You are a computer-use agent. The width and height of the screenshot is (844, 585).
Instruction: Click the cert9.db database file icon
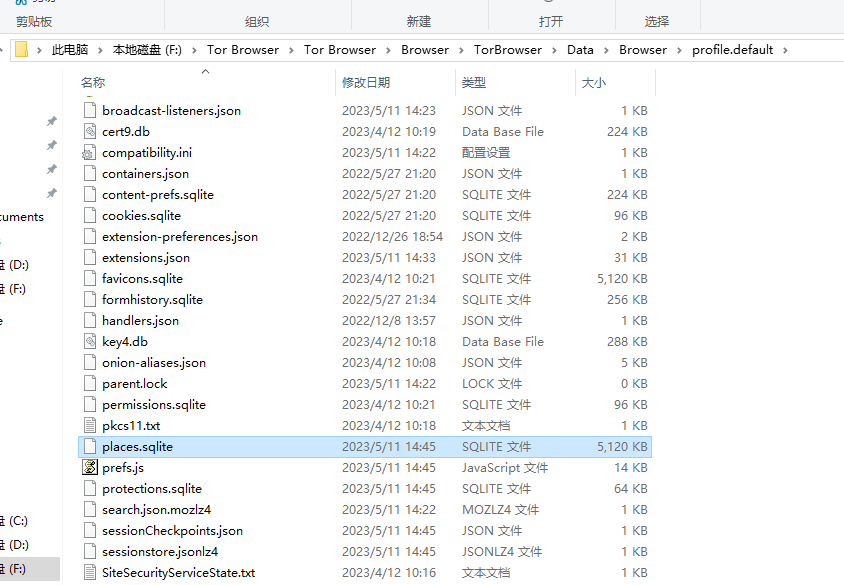tap(90, 131)
